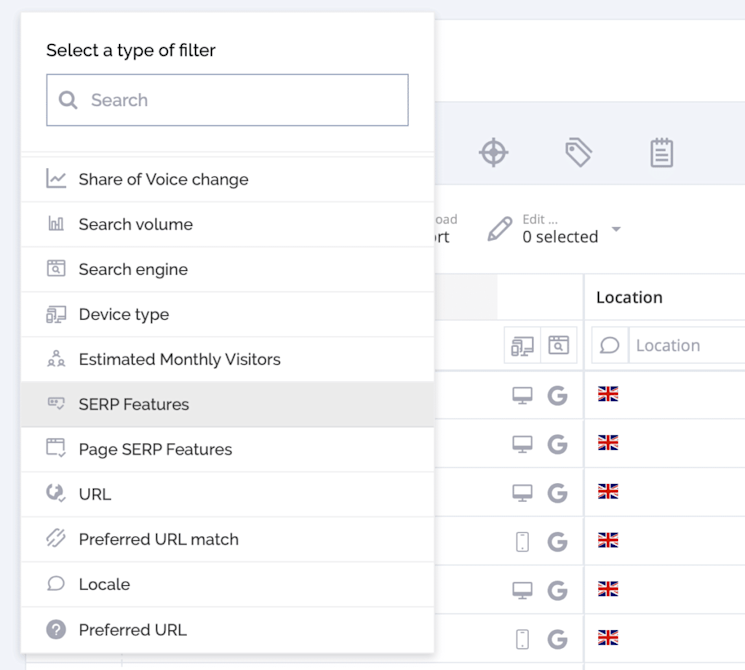Select the Search engine filter type

tap(133, 270)
